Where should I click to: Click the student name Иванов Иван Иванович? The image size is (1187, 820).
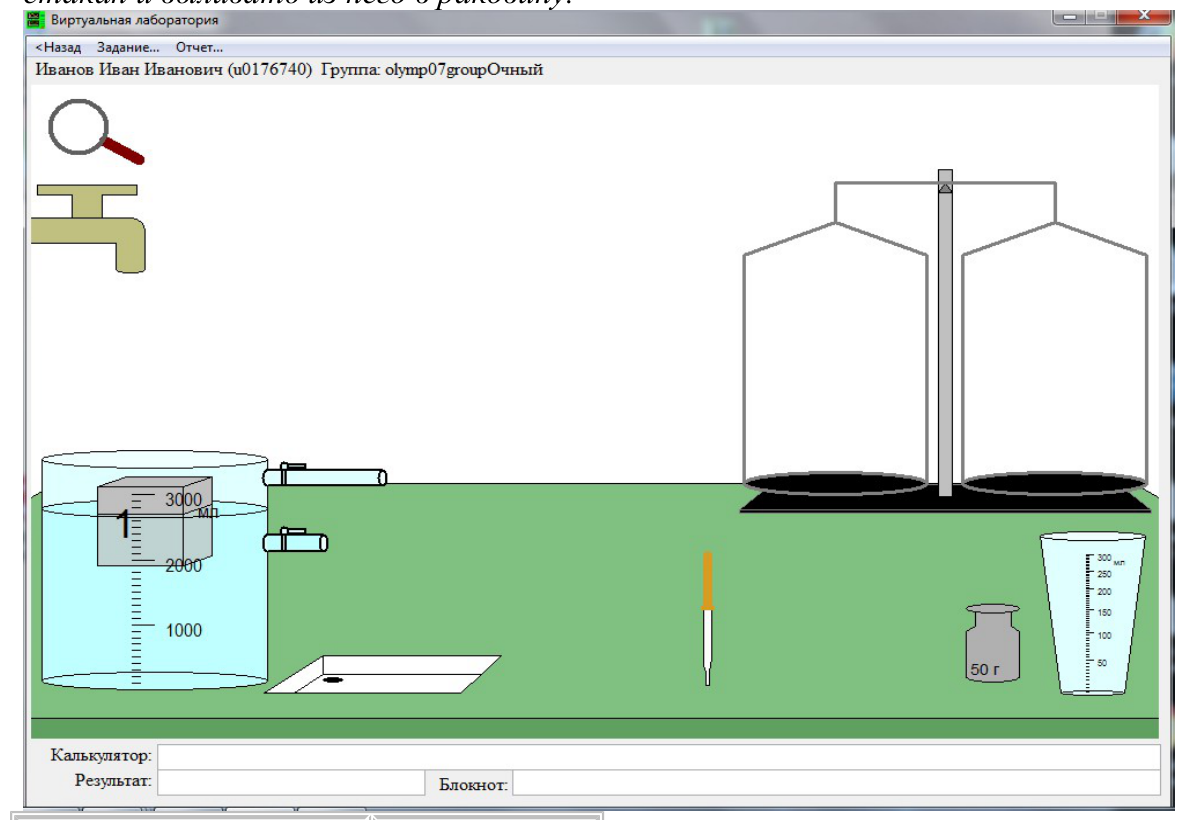click(129, 70)
